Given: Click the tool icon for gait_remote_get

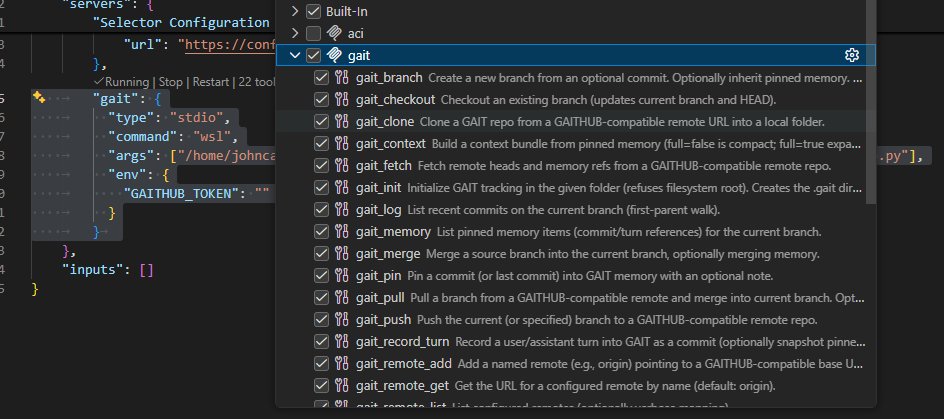Looking at the screenshot, I should point(341,386).
